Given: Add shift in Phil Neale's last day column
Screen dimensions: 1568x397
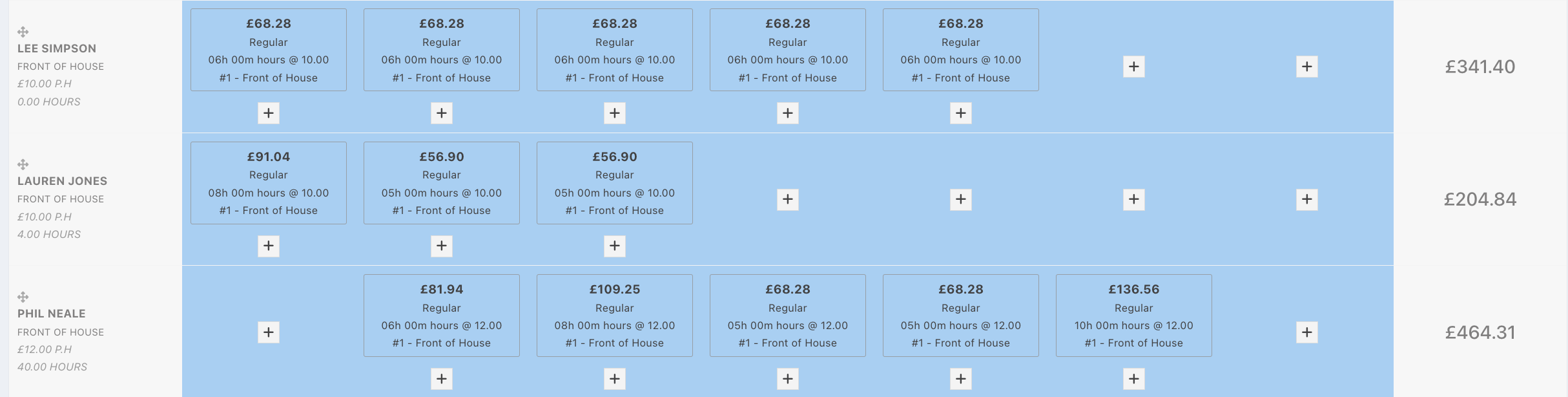Looking at the screenshot, I should (1307, 332).
